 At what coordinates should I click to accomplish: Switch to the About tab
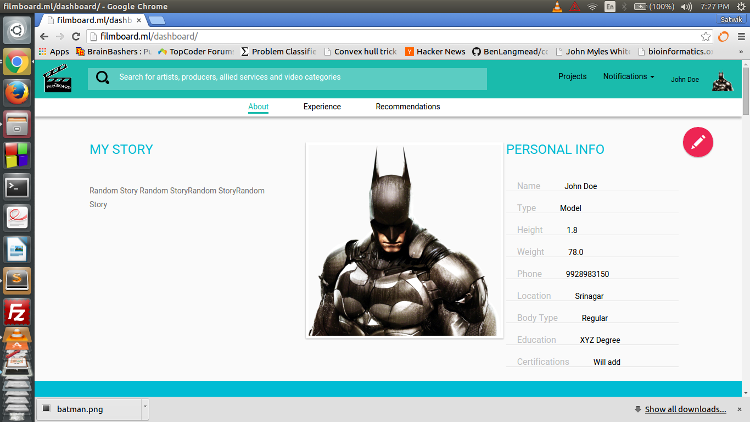pyautogui.click(x=258, y=106)
